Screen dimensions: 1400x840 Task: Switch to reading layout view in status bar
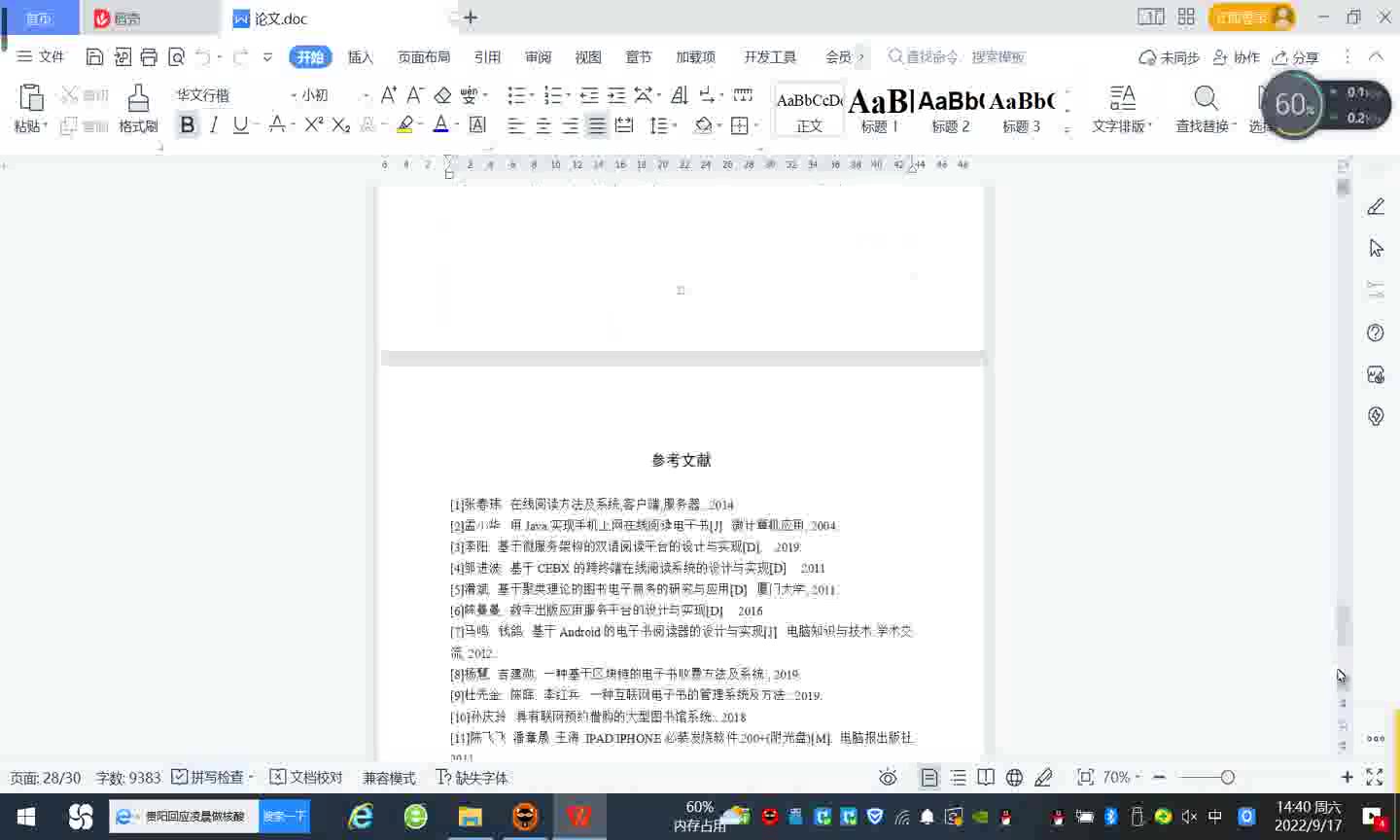click(x=986, y=777)
